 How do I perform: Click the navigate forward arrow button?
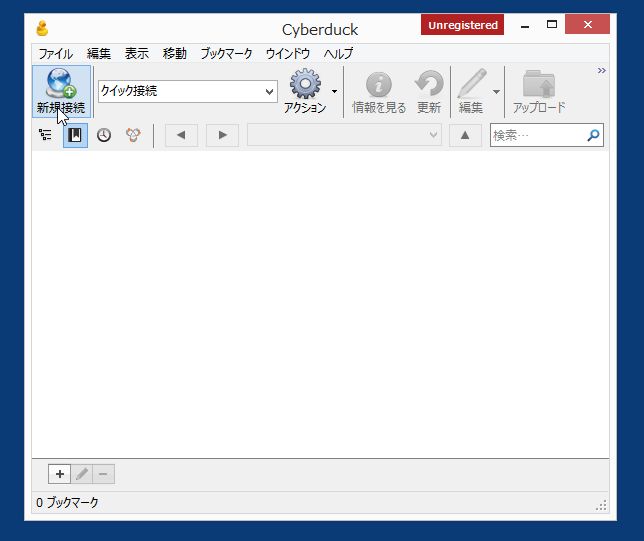222,135
